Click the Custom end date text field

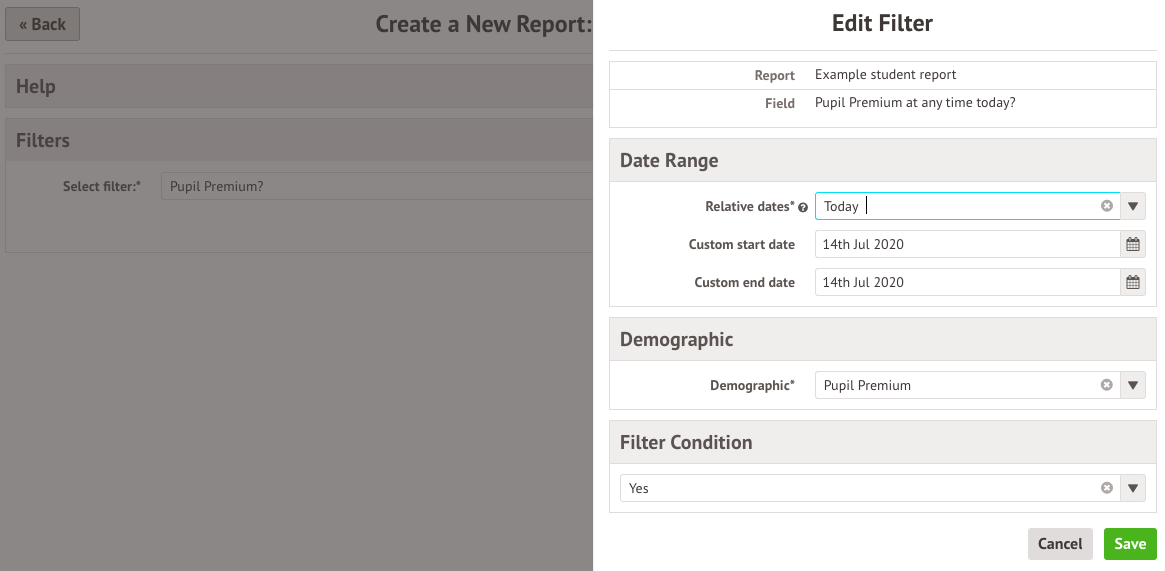(965, 282)
